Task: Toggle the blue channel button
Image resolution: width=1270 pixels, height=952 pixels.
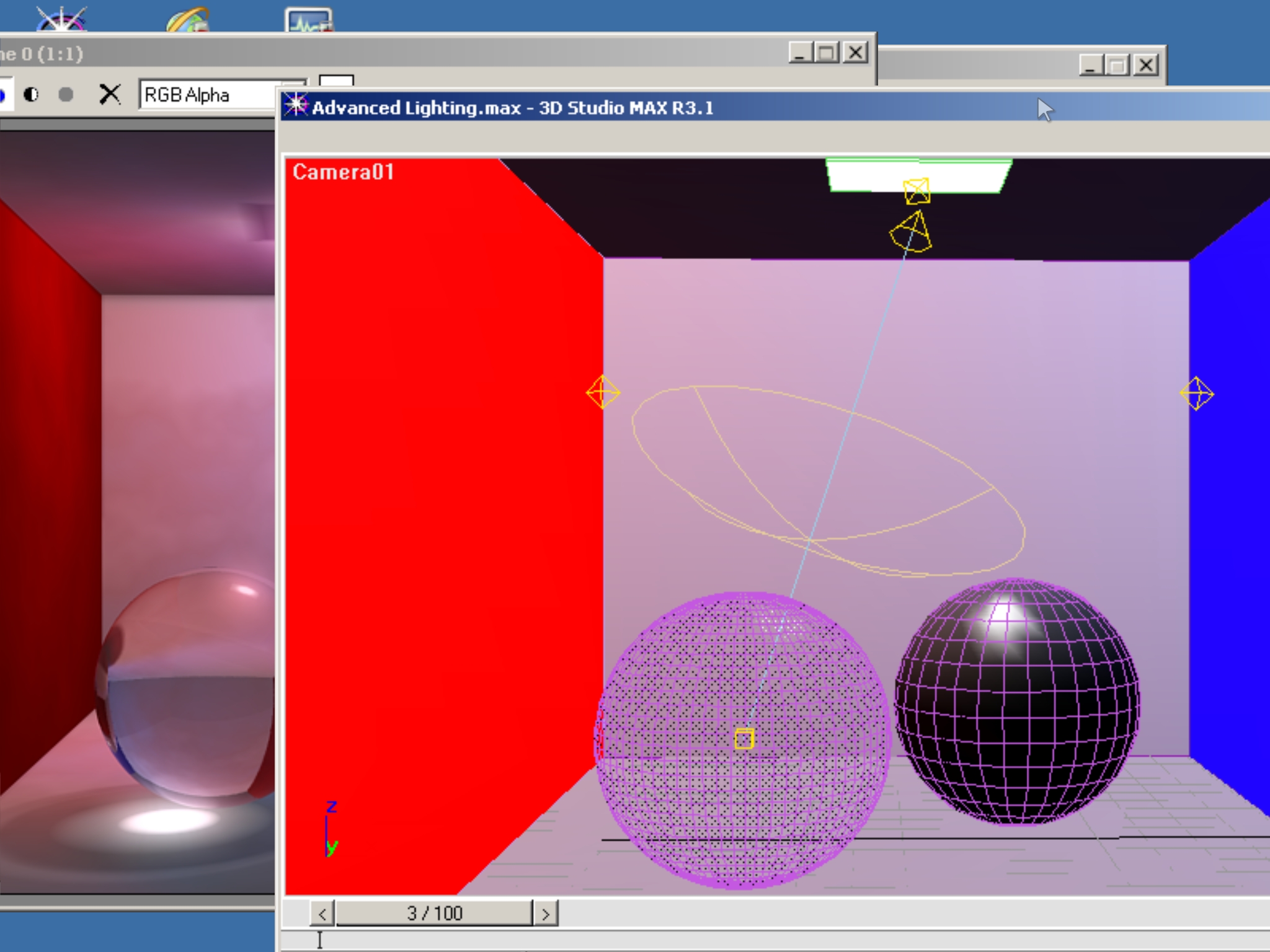Action: (2, 94)
